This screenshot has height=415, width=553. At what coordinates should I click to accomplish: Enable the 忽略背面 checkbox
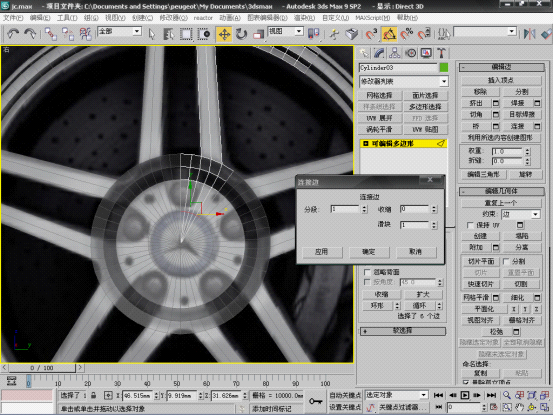pyautogui.click(x=367, y=272)
